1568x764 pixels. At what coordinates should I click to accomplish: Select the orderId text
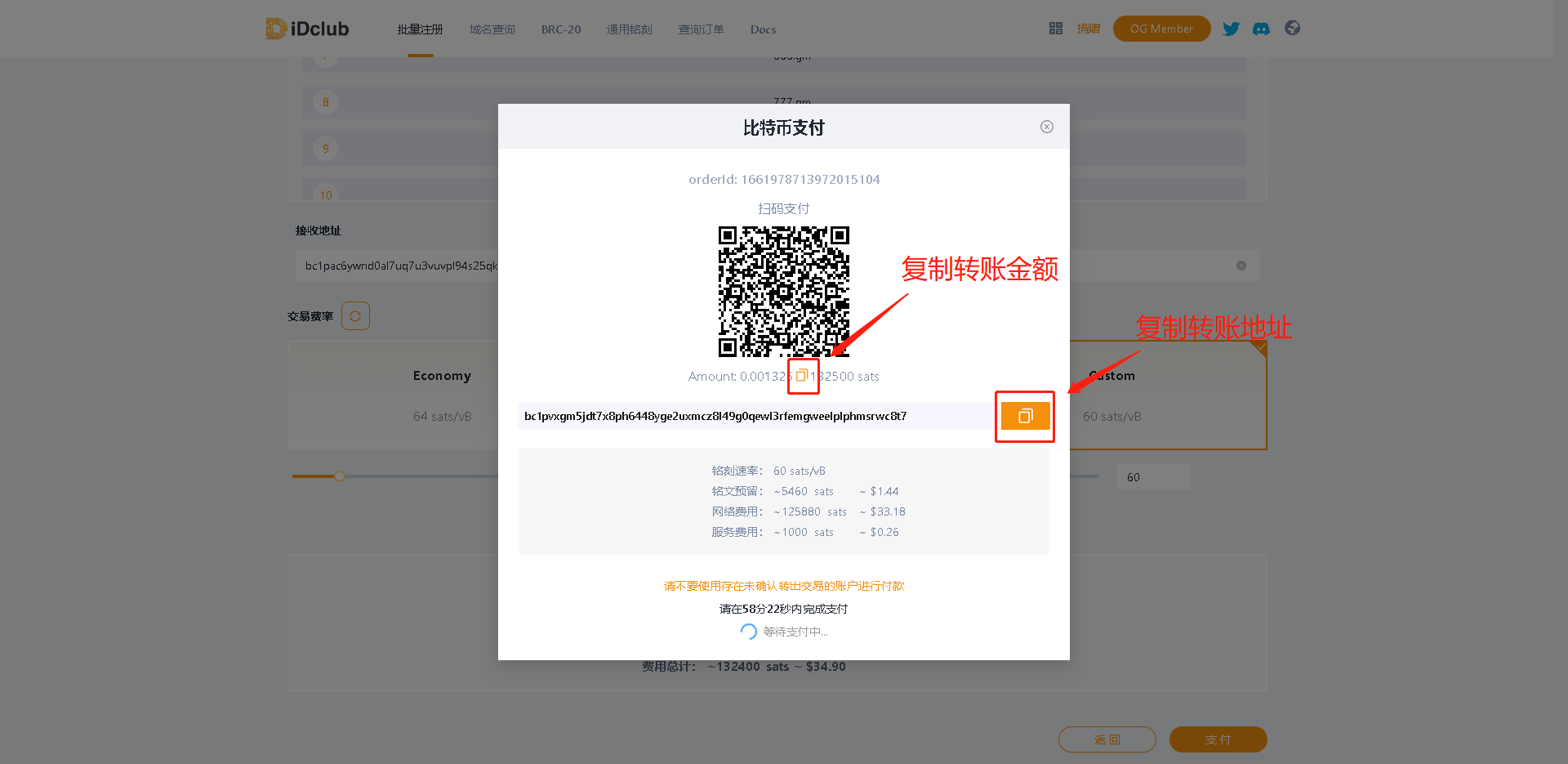784,179
